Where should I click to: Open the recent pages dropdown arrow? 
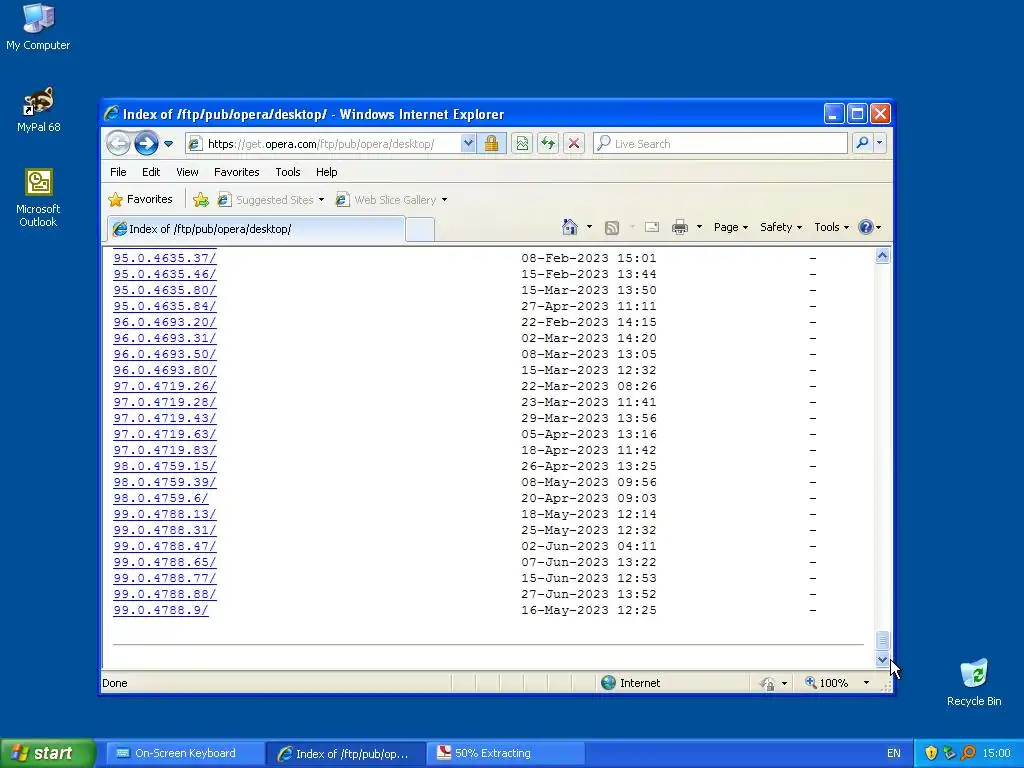(168, 144)
